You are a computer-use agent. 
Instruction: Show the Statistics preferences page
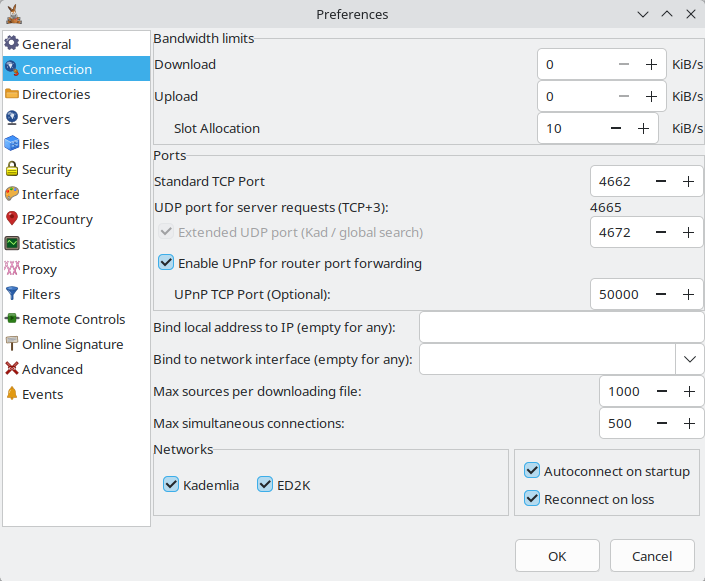point(76,244)
